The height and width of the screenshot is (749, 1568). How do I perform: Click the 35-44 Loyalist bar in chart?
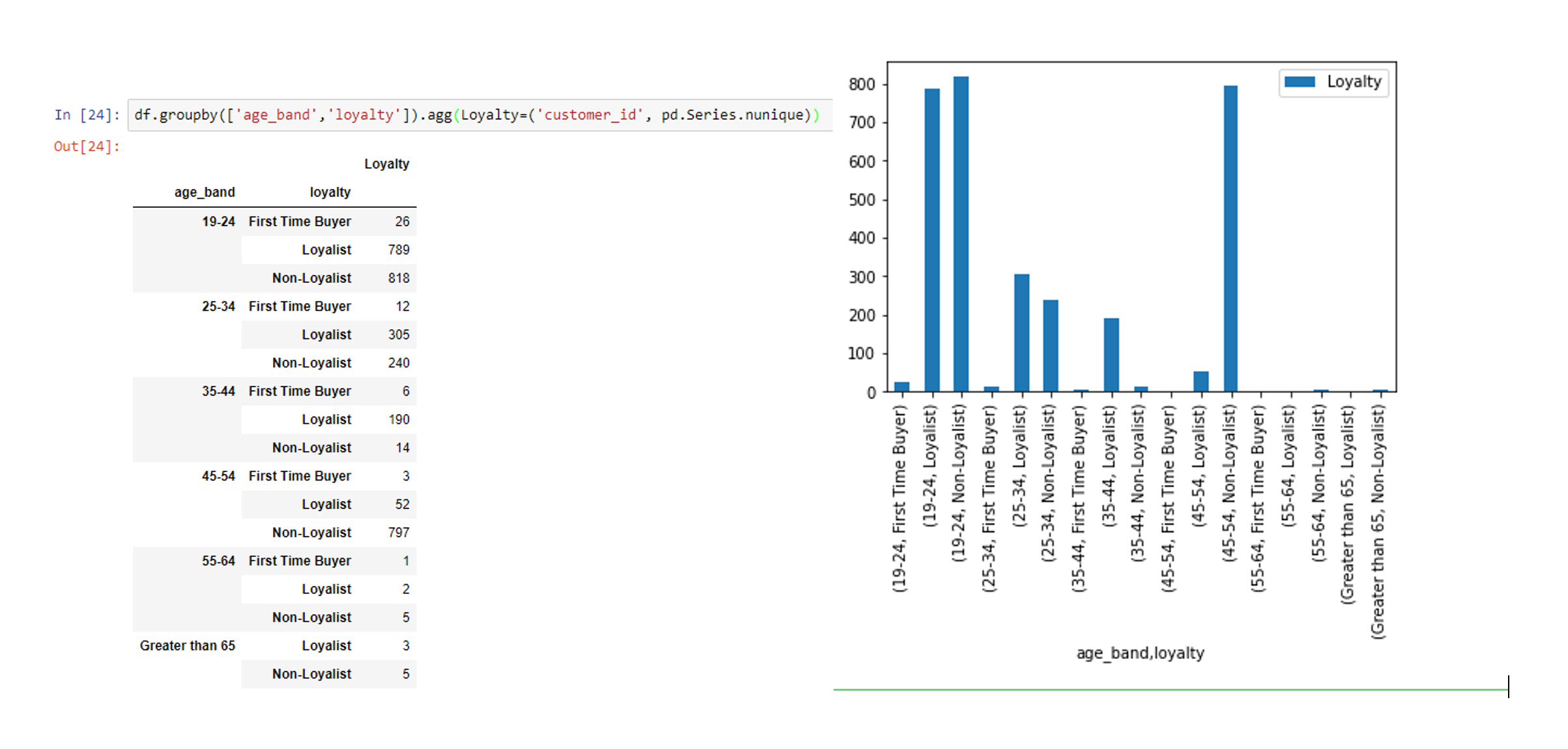click(1111, 355)
